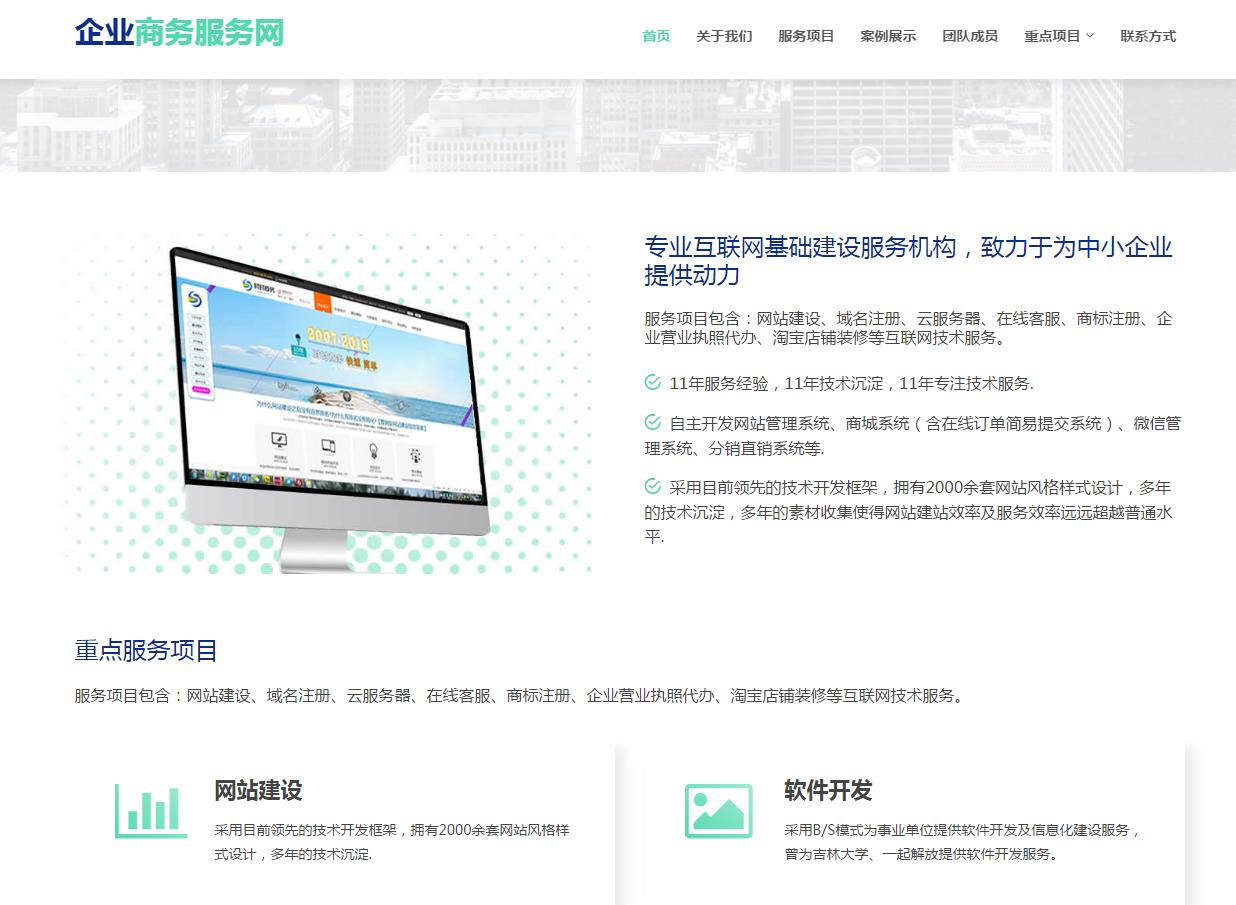This screenshot has height=905, width=1236.
Task: Select 服务项目 in navigation bar
Action: 806,36
